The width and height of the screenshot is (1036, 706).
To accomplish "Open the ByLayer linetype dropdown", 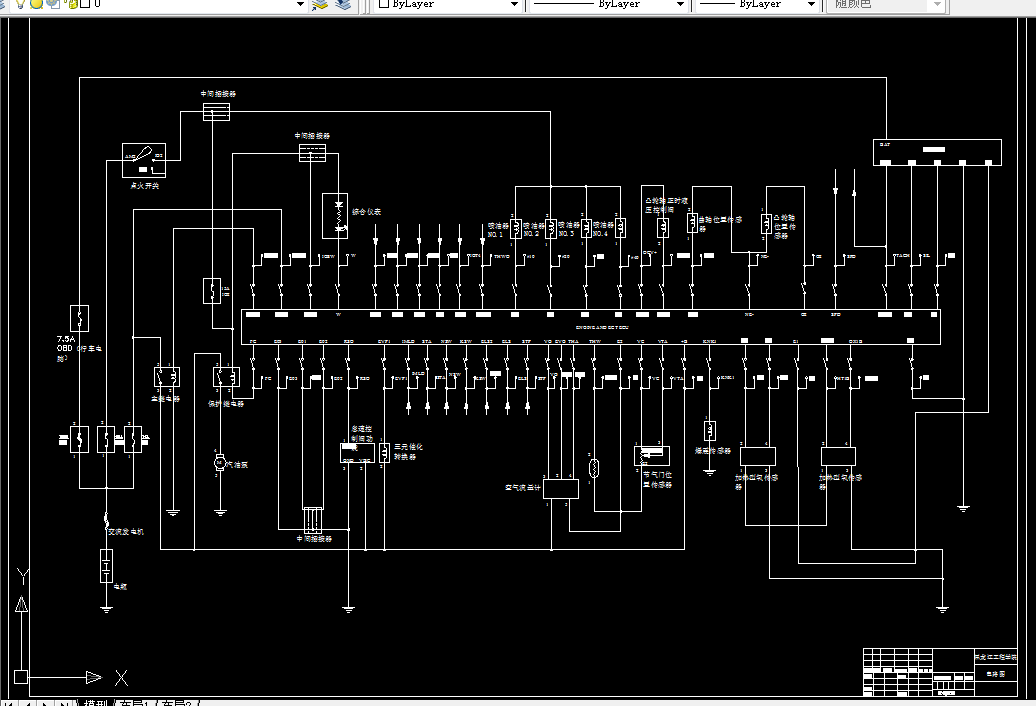I will (x=680, y=5).
